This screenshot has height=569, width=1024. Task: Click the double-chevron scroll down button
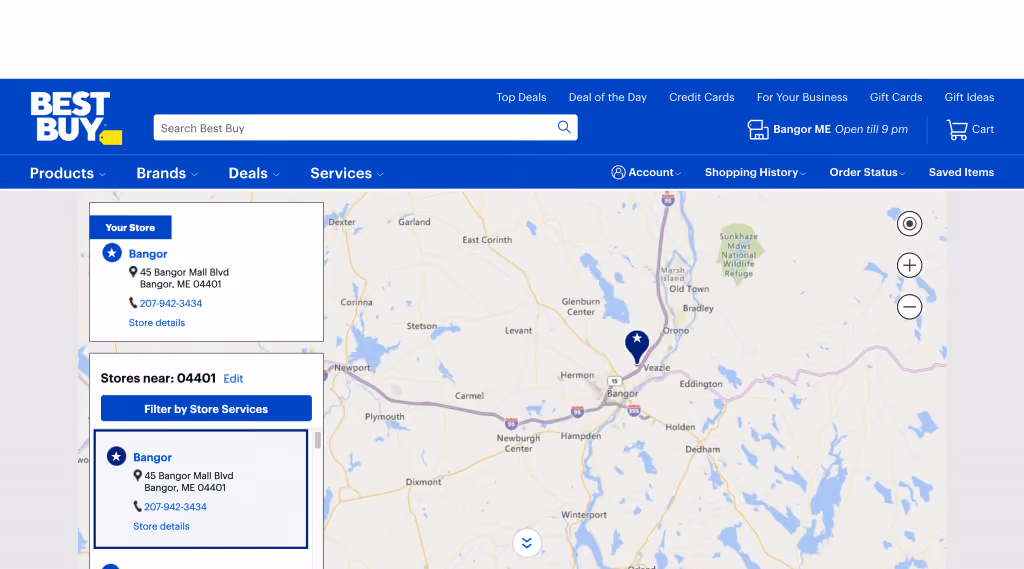526,543
